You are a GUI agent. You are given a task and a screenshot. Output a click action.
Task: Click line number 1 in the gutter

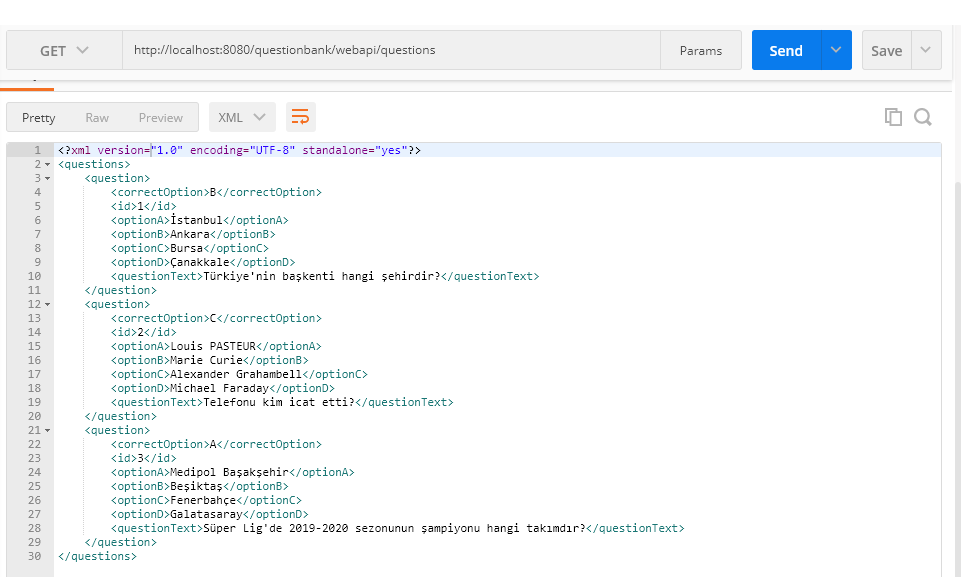coord(37,149)
